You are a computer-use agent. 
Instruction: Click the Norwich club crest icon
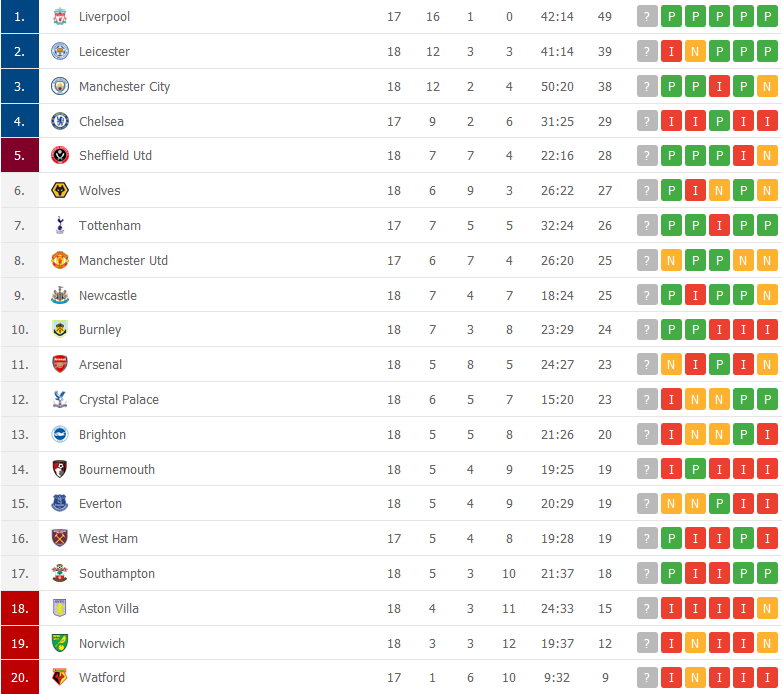click(x=60, y=643)
